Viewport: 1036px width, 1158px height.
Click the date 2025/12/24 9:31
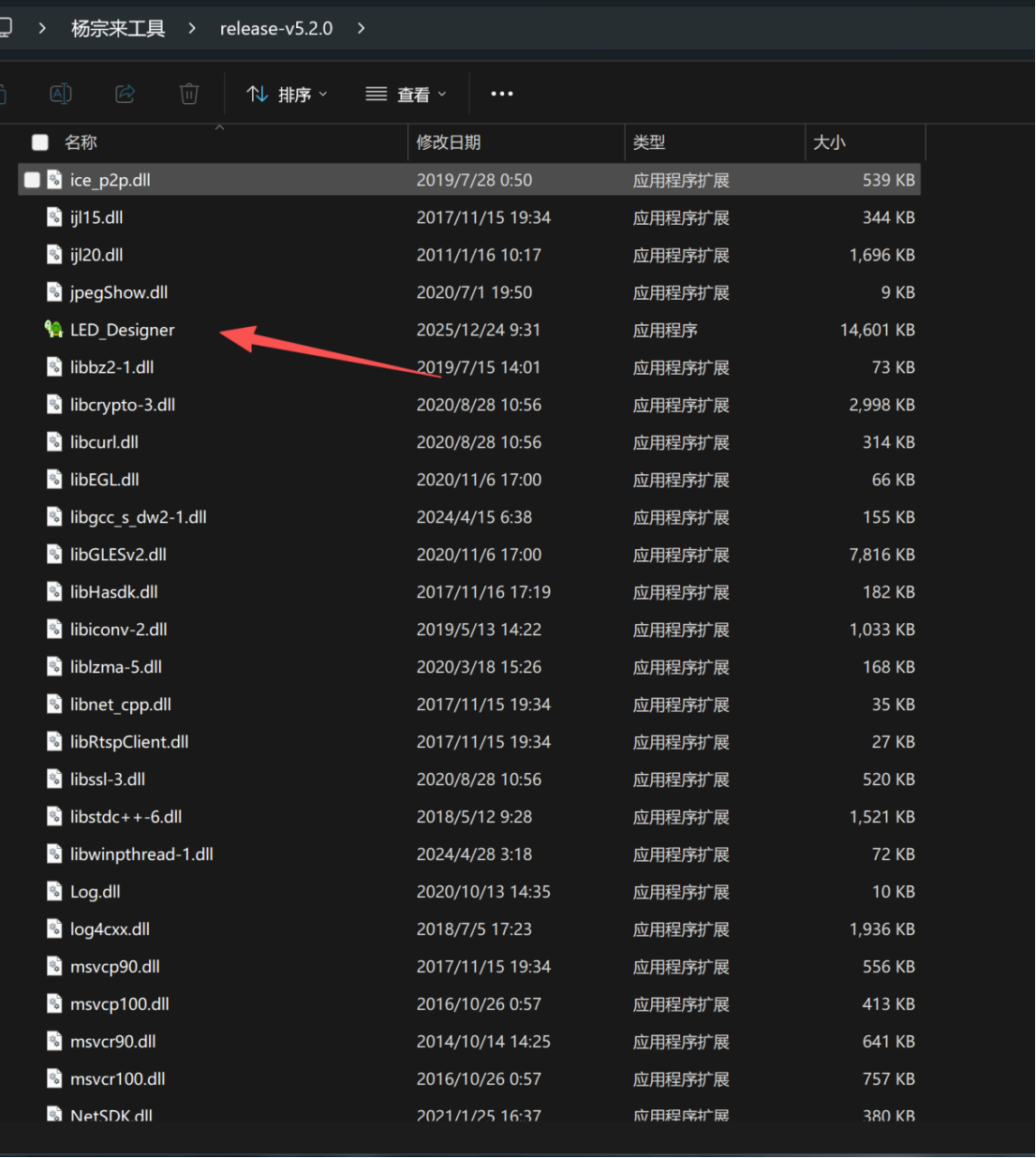point(479,330)
